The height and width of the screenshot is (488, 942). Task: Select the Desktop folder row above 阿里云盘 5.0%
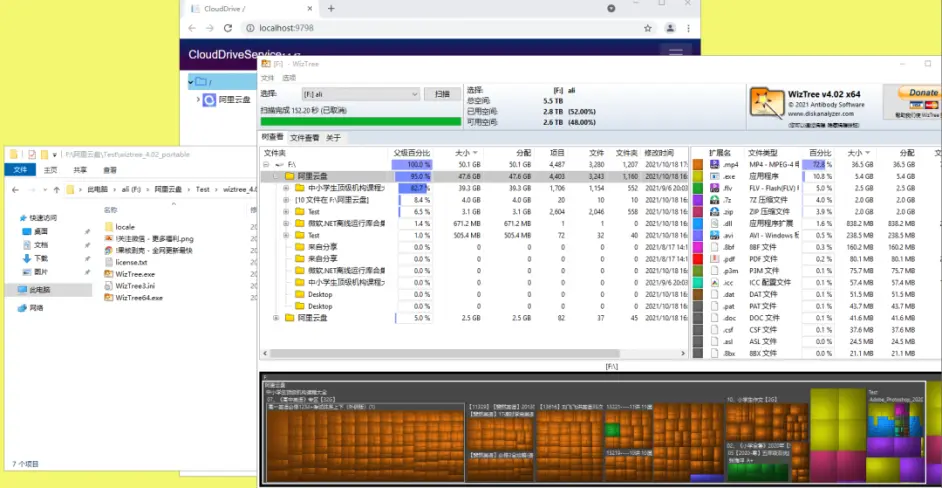point(475,306)
